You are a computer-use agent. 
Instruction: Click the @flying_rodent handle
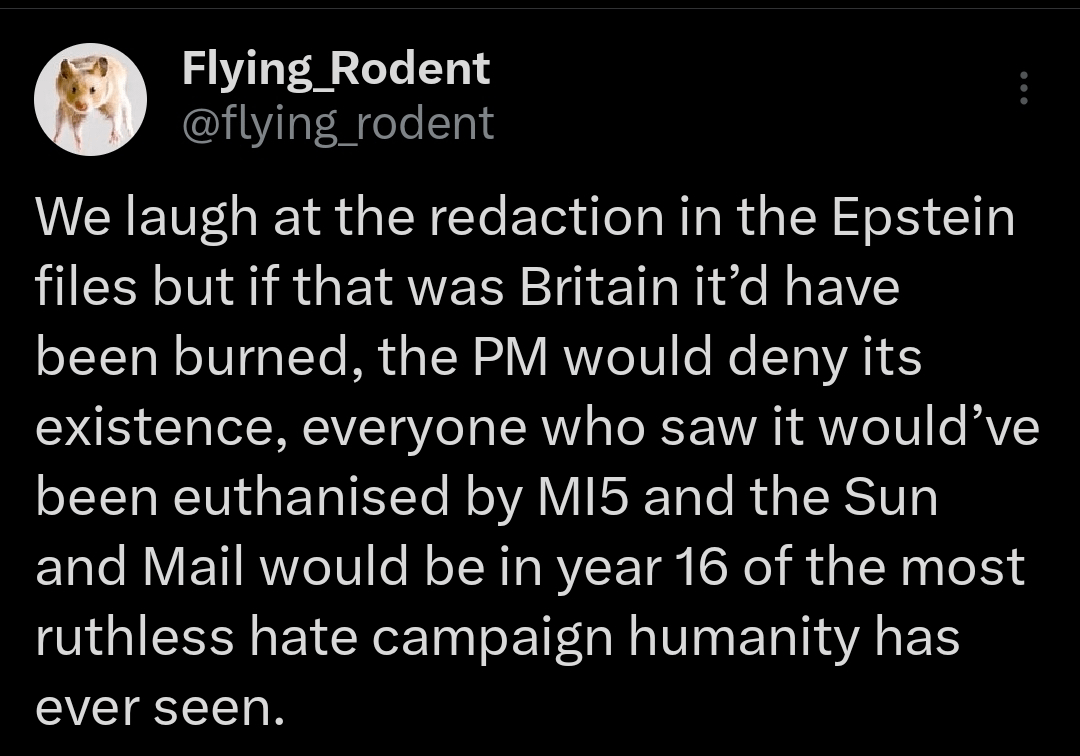[x=337, y=123]
